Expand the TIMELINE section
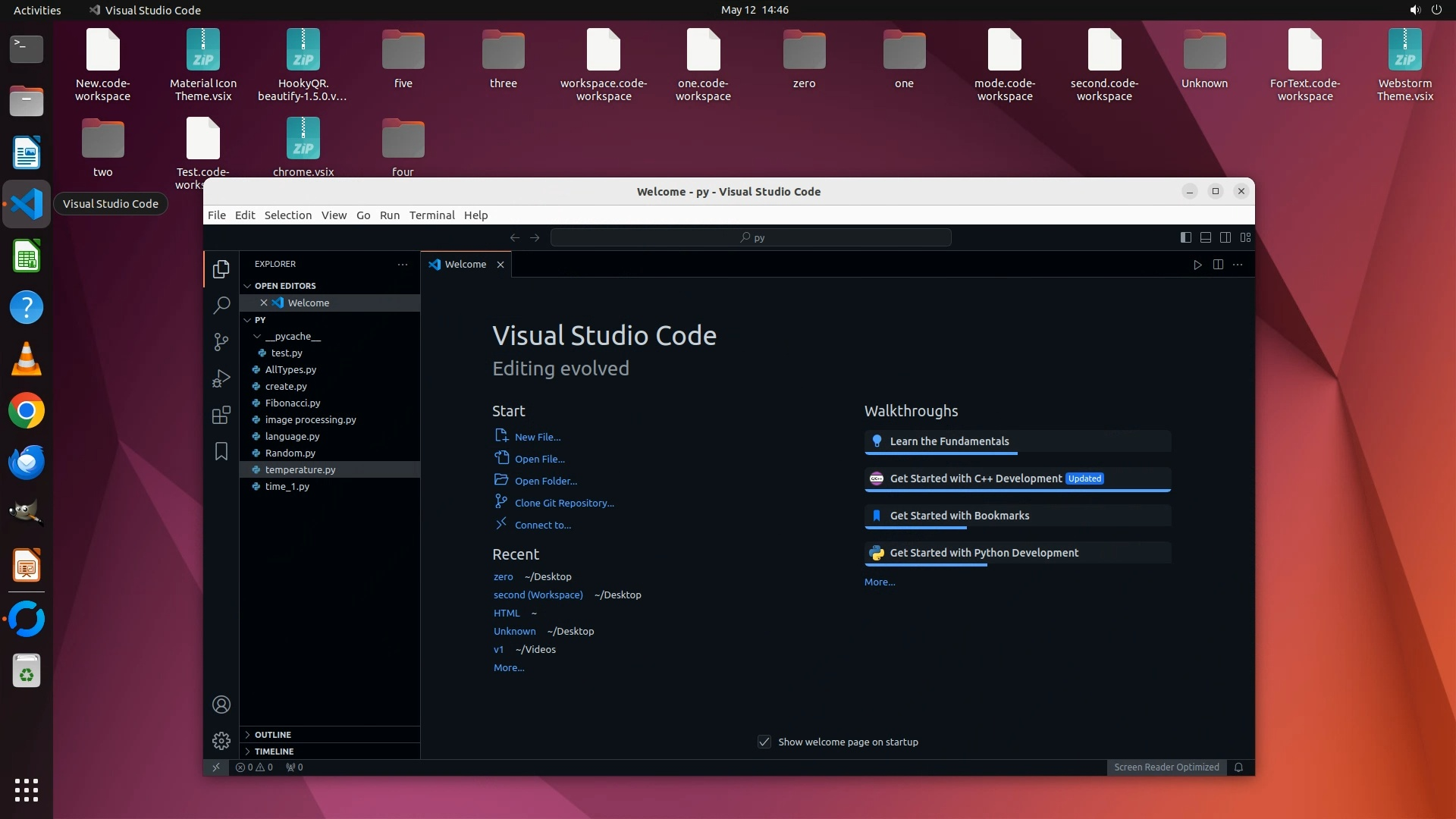 point(273,752)
